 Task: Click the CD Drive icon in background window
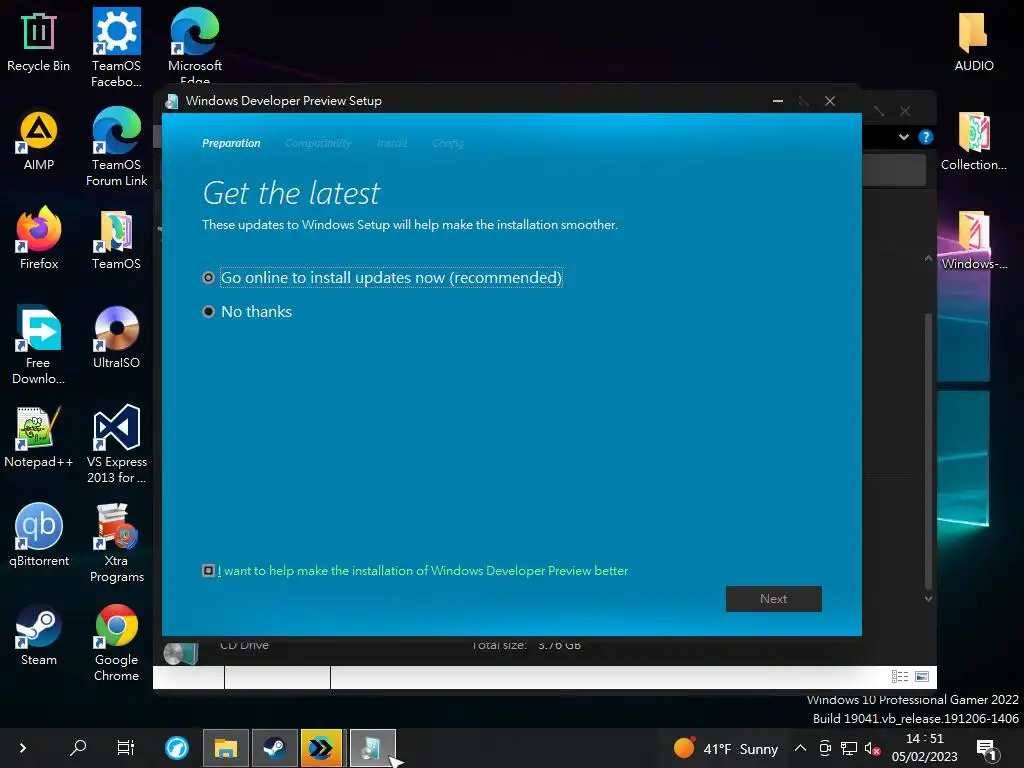pos(181,653)
